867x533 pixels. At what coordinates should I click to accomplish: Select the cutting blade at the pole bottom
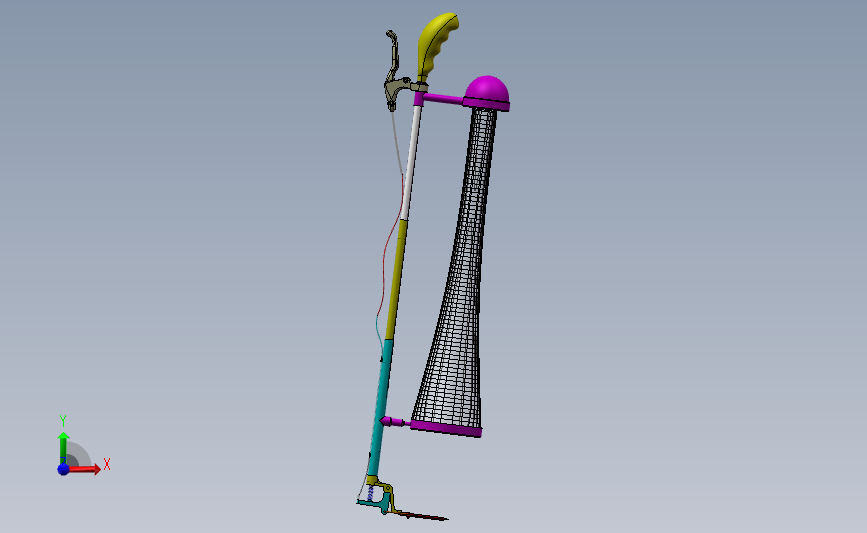click(x=423, y=516)
